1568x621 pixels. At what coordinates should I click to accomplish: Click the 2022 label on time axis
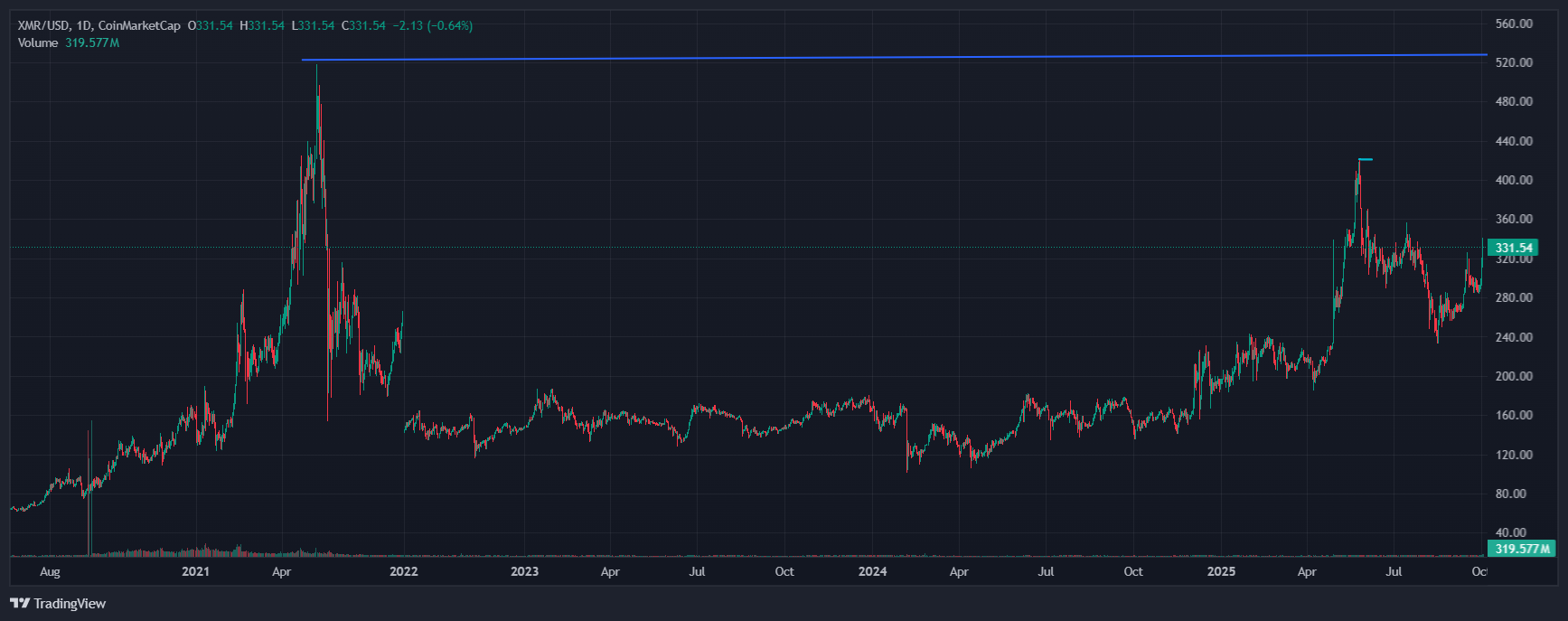(x=403, y=571)
